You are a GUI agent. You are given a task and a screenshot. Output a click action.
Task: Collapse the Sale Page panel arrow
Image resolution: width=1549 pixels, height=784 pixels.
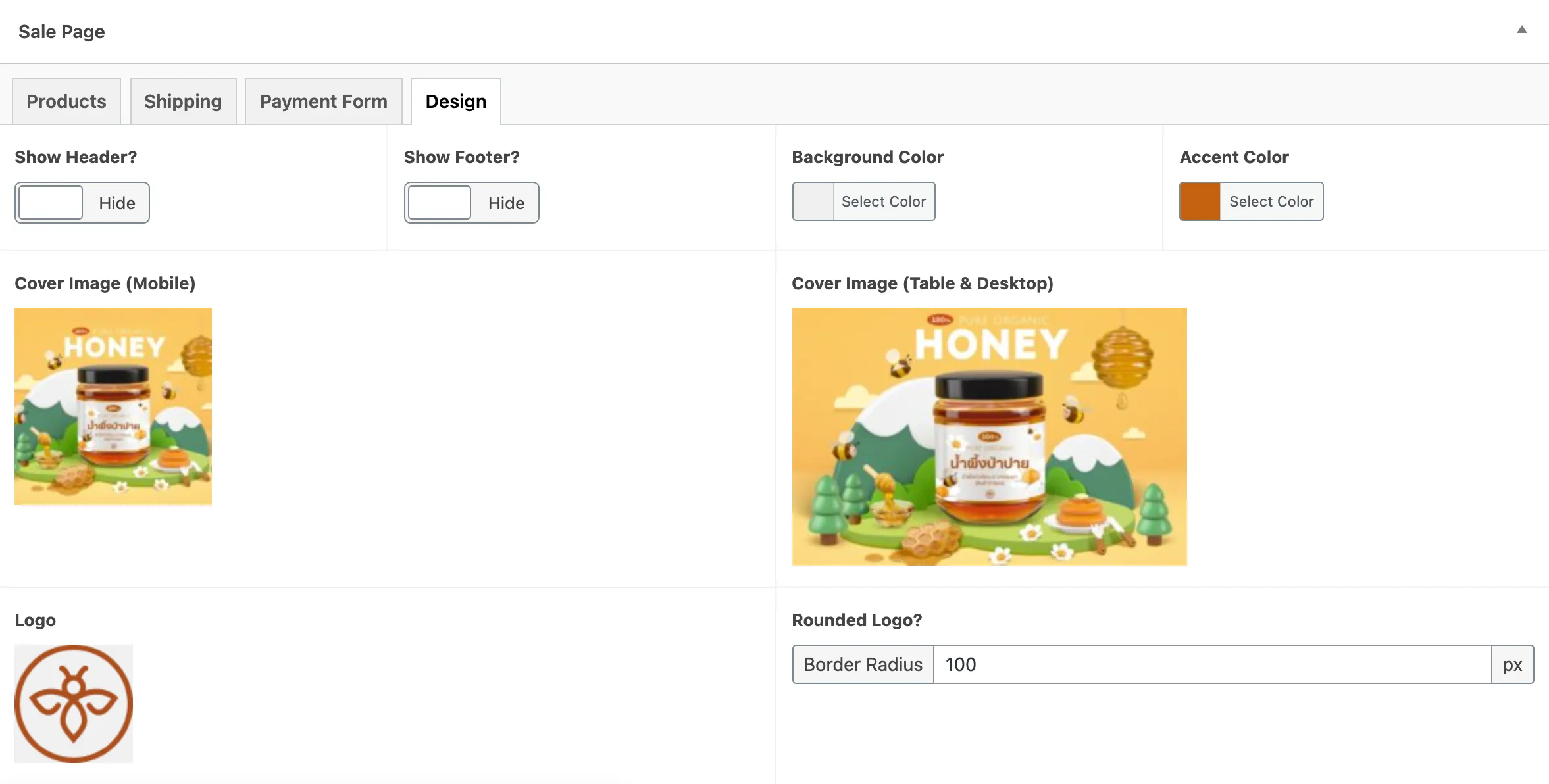point(1521,30)
